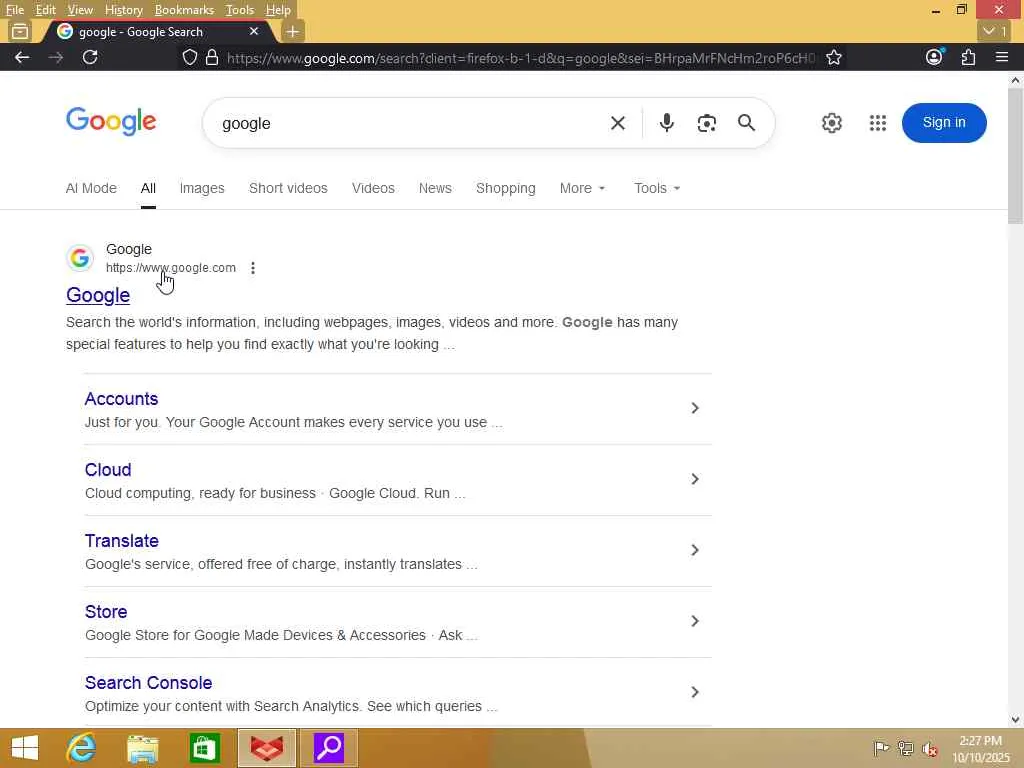Click the browser address bar URL
This screenshot has width=1024, height=768.
(520, 58)
